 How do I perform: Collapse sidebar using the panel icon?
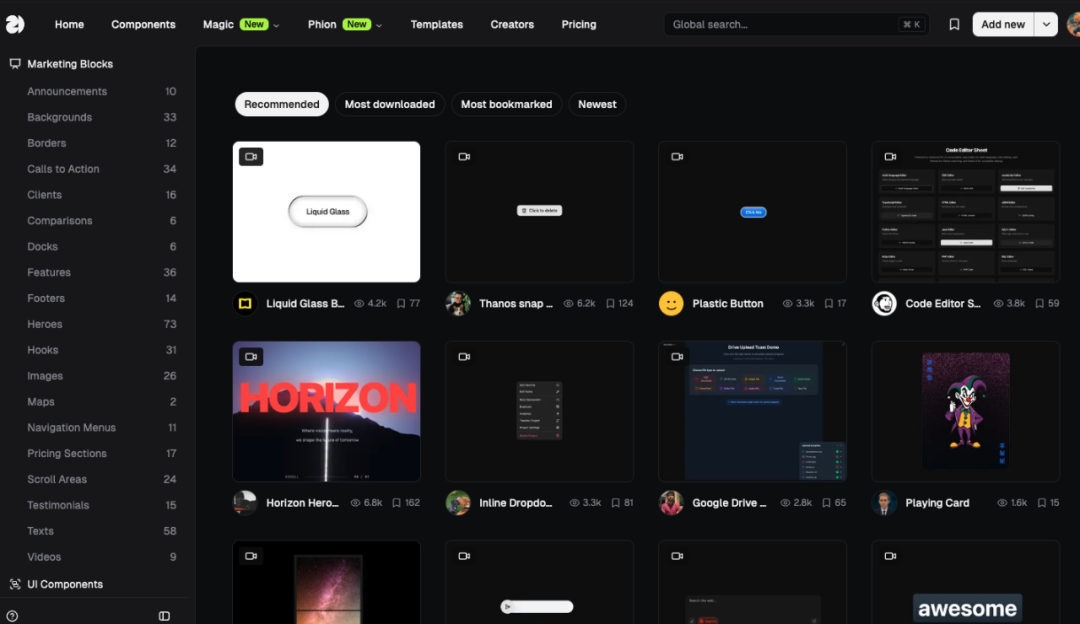point(164,616)
